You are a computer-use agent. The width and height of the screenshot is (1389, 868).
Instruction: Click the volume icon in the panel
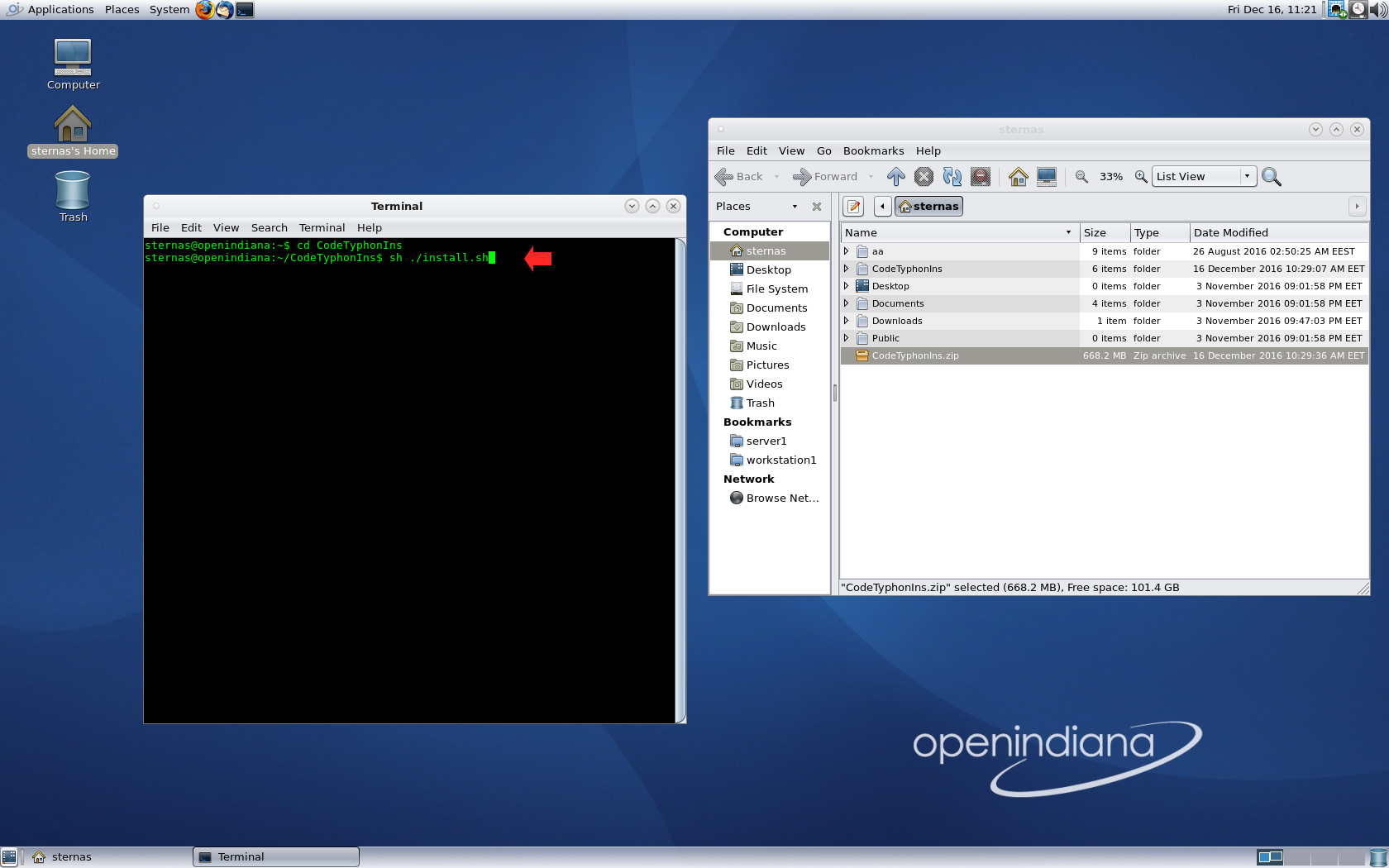pos(1378,10)
